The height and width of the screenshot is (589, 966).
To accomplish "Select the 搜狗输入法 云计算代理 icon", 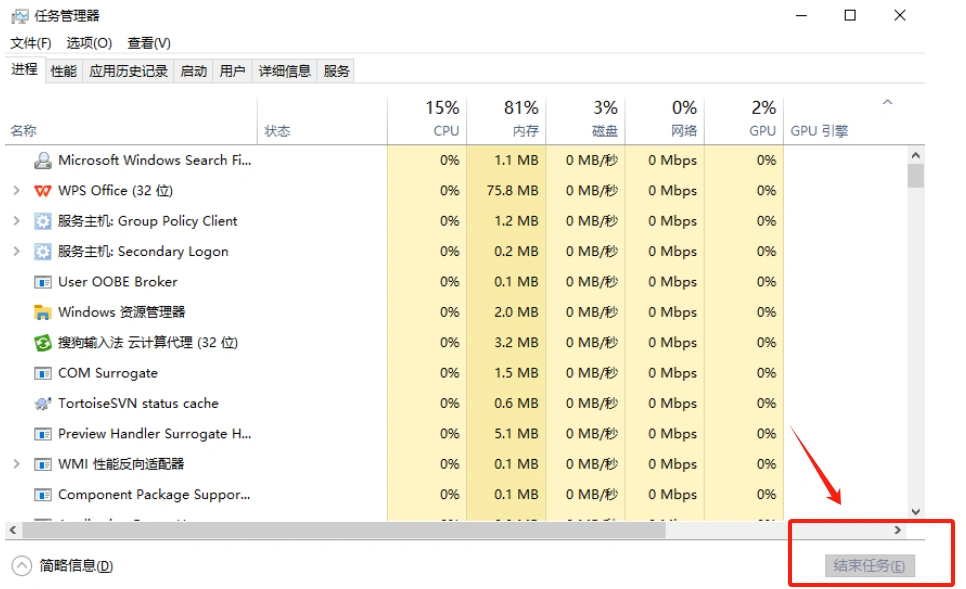I will pyautogui.click(x=43, y=343).
